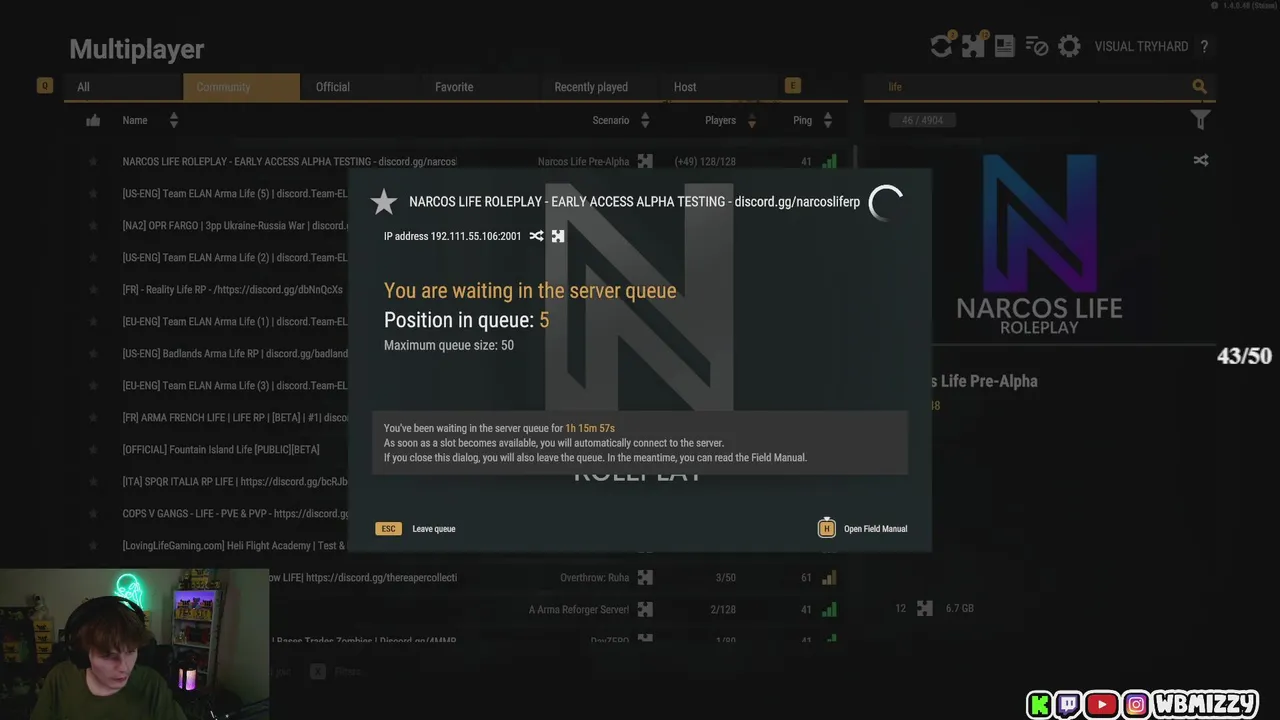Select the Community tab

click(x=241, y=87)
